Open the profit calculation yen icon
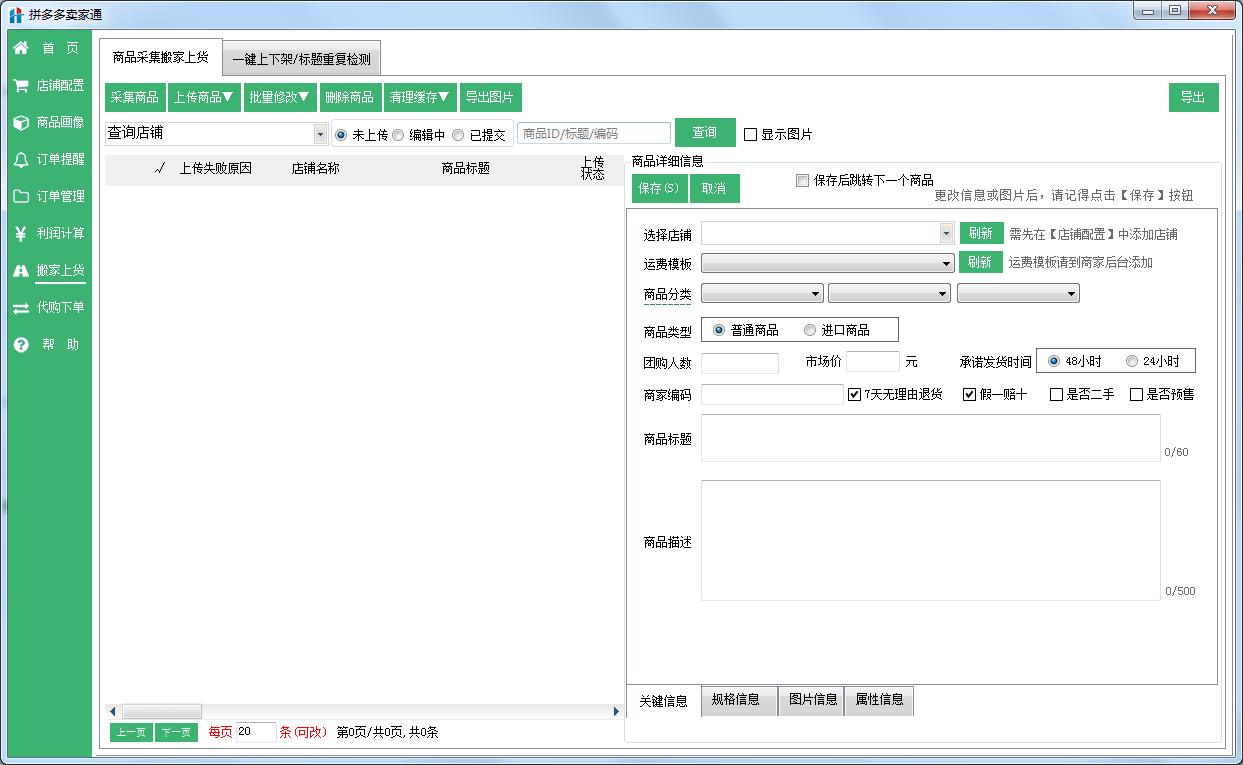This screenshot has height=765, width=1243. point(21,233)
